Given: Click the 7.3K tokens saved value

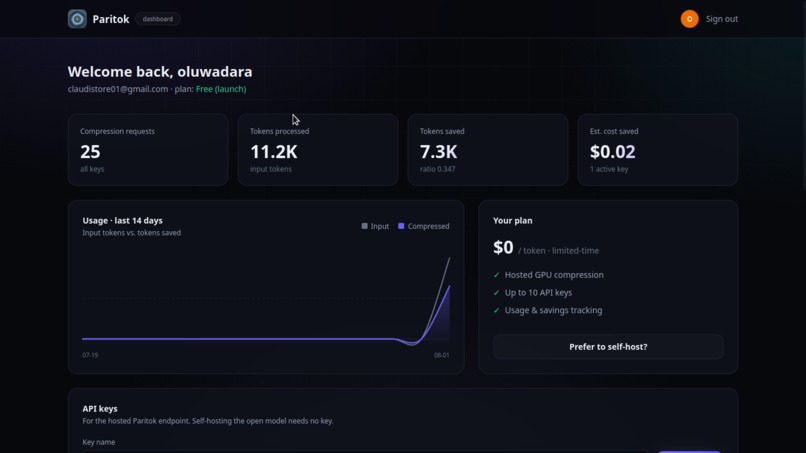Looking at the screenshot, I should point(438,152).
